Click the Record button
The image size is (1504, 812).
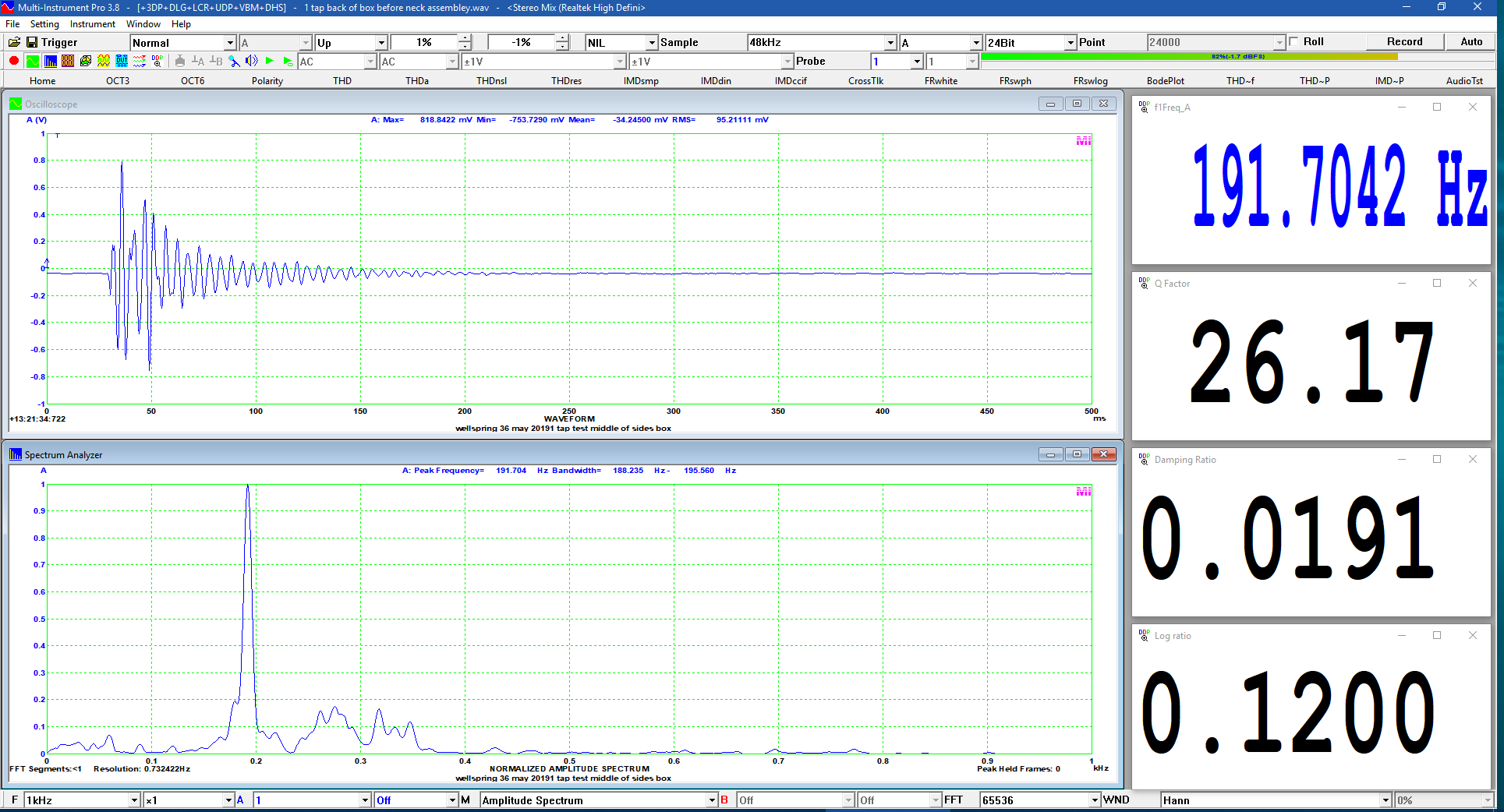(x=1403, y=42)
